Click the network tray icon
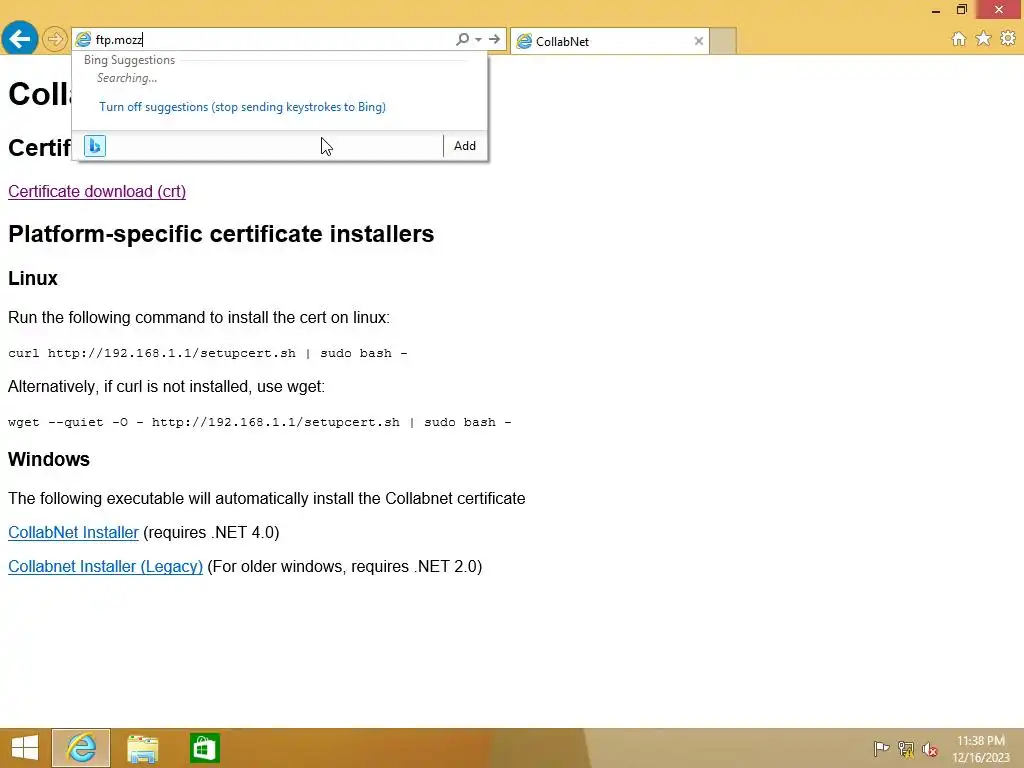The width and height of the screenshot is (1024, 768). [906, 748]
